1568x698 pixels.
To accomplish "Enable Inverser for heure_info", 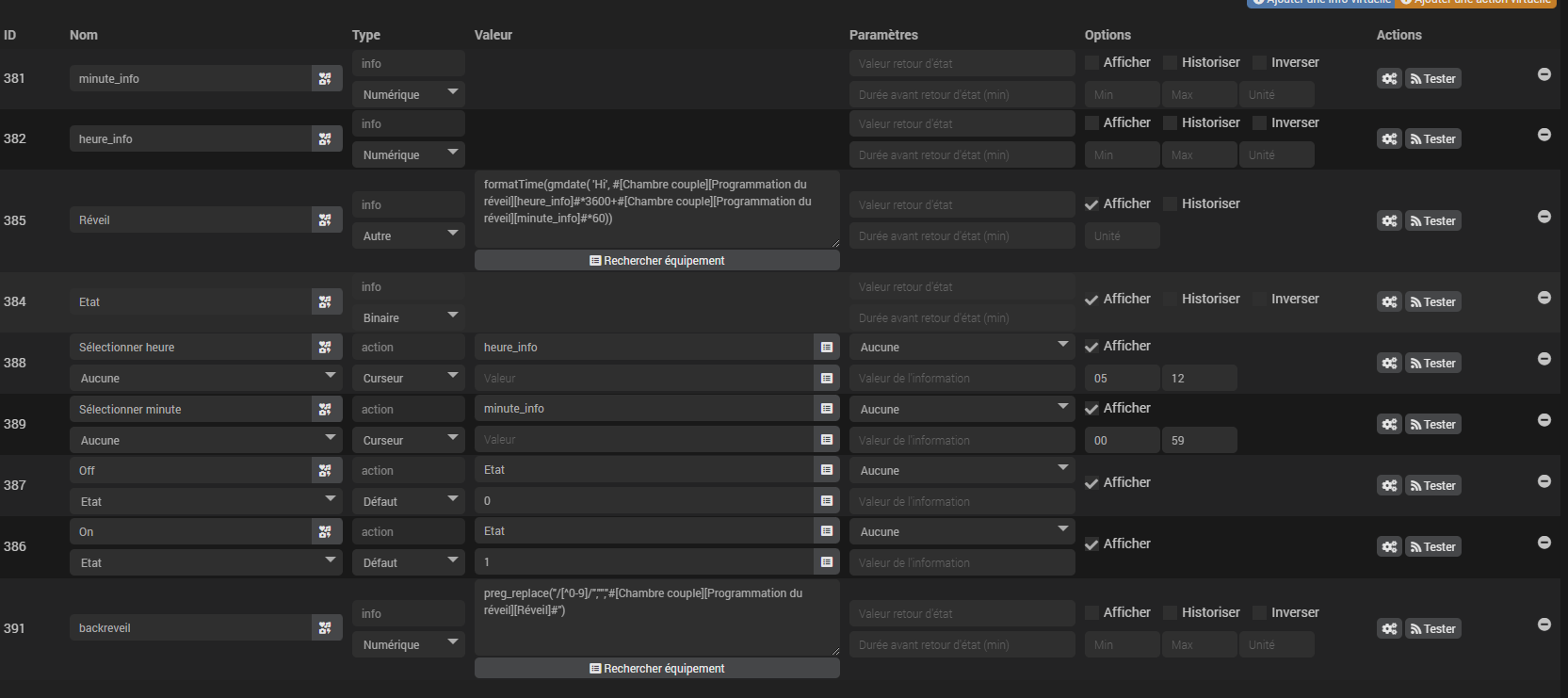I will (1260, 123).
